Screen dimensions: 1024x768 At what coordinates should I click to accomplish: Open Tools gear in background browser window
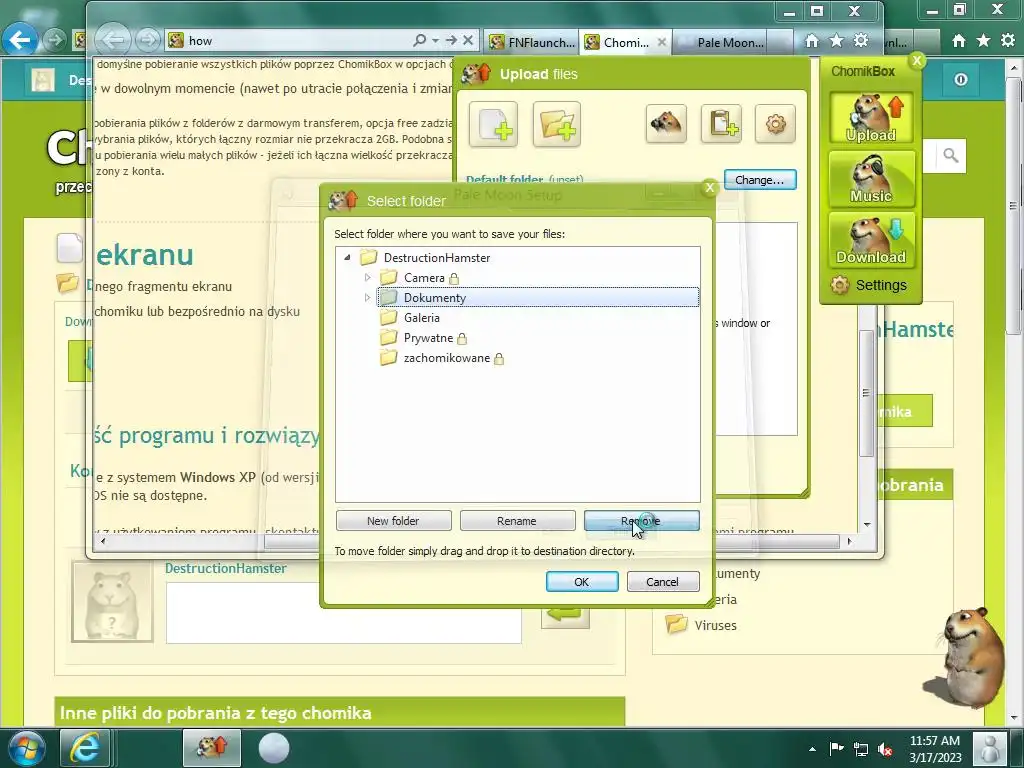tap(1008, 40)
